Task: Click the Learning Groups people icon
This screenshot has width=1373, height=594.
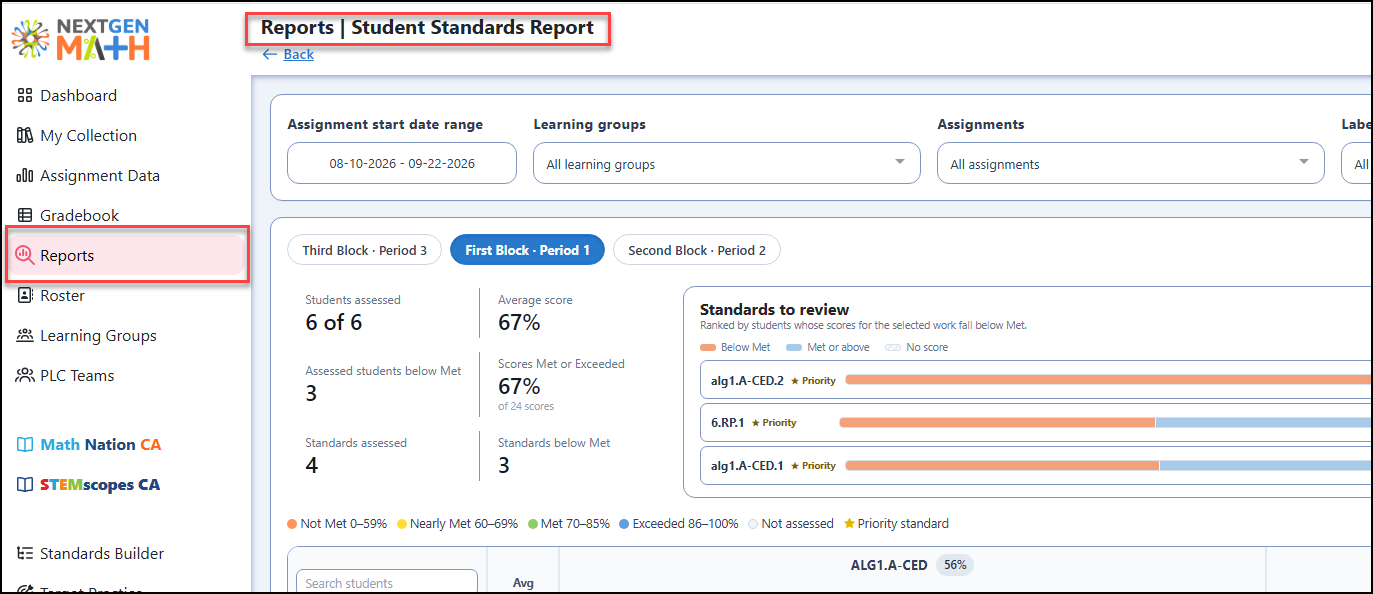Action: pos(25,336)
